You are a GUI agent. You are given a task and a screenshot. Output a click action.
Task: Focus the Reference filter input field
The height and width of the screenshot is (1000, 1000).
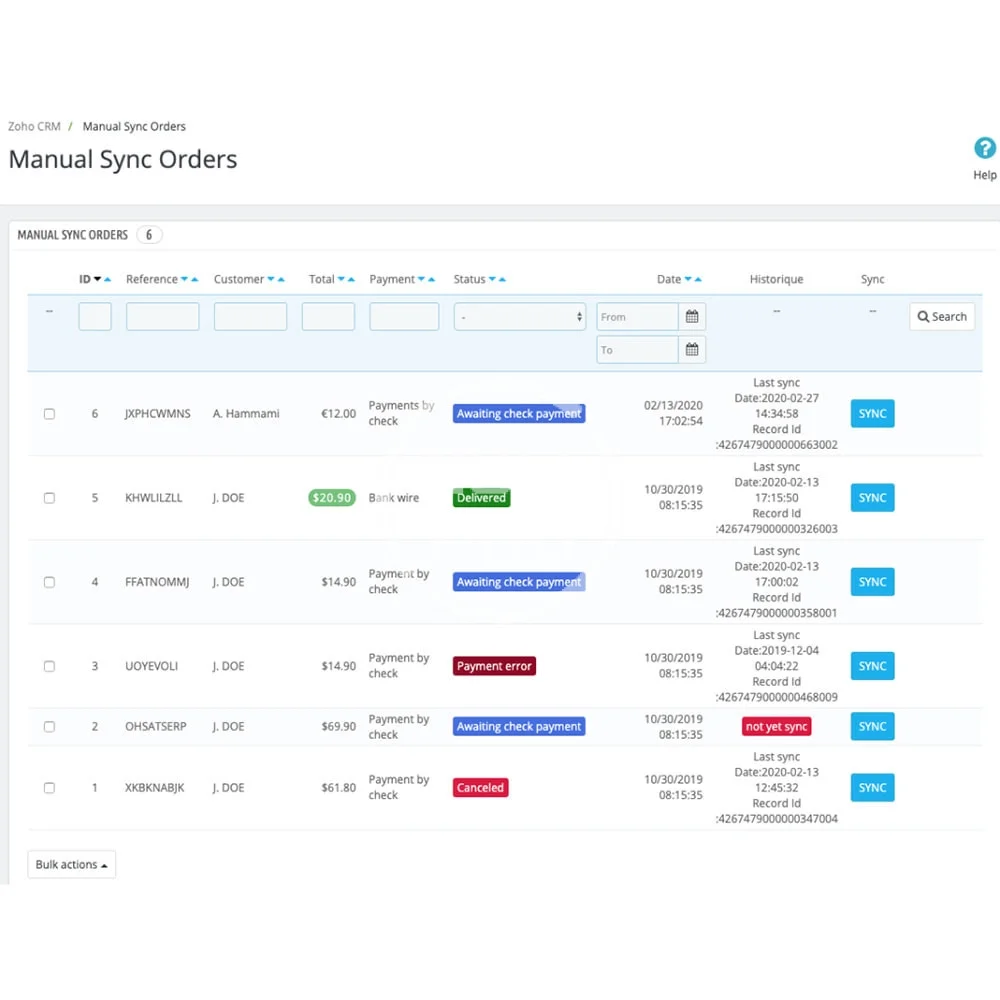coord(163,316)
